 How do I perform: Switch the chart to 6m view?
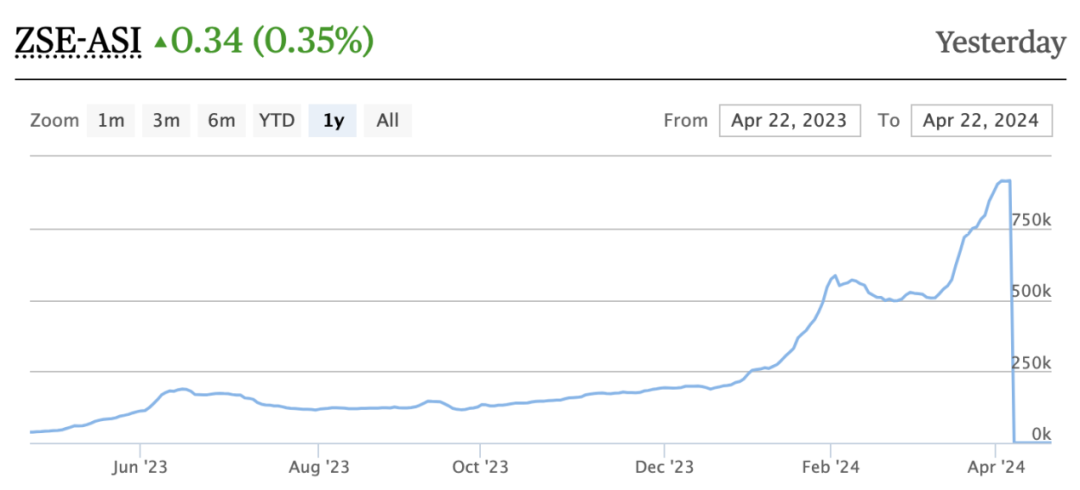click(x=221, y=121)
